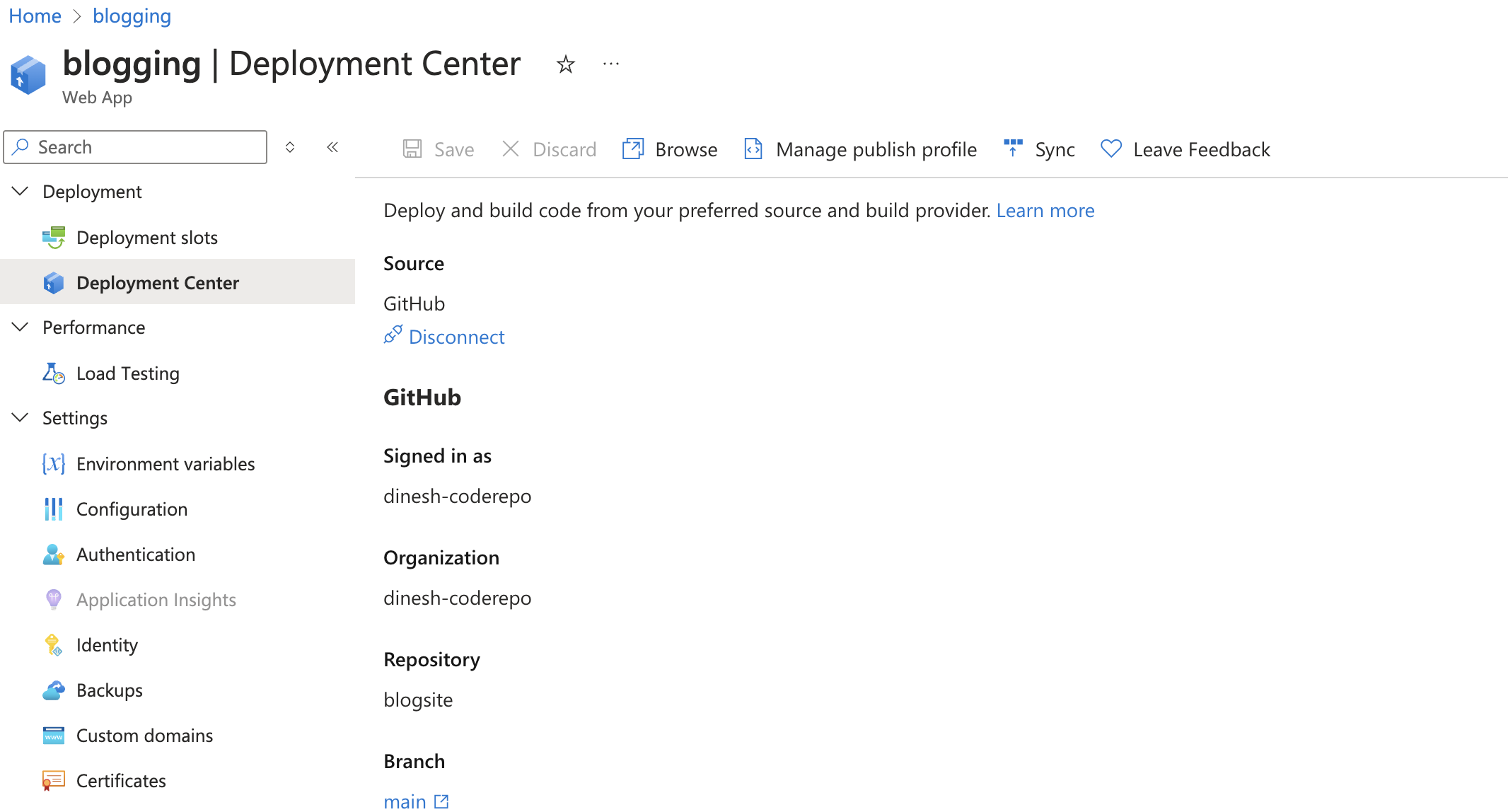Click the Sync icon
The height and width of the screenshot is (812, 1508).
[x=1013, y=148]
